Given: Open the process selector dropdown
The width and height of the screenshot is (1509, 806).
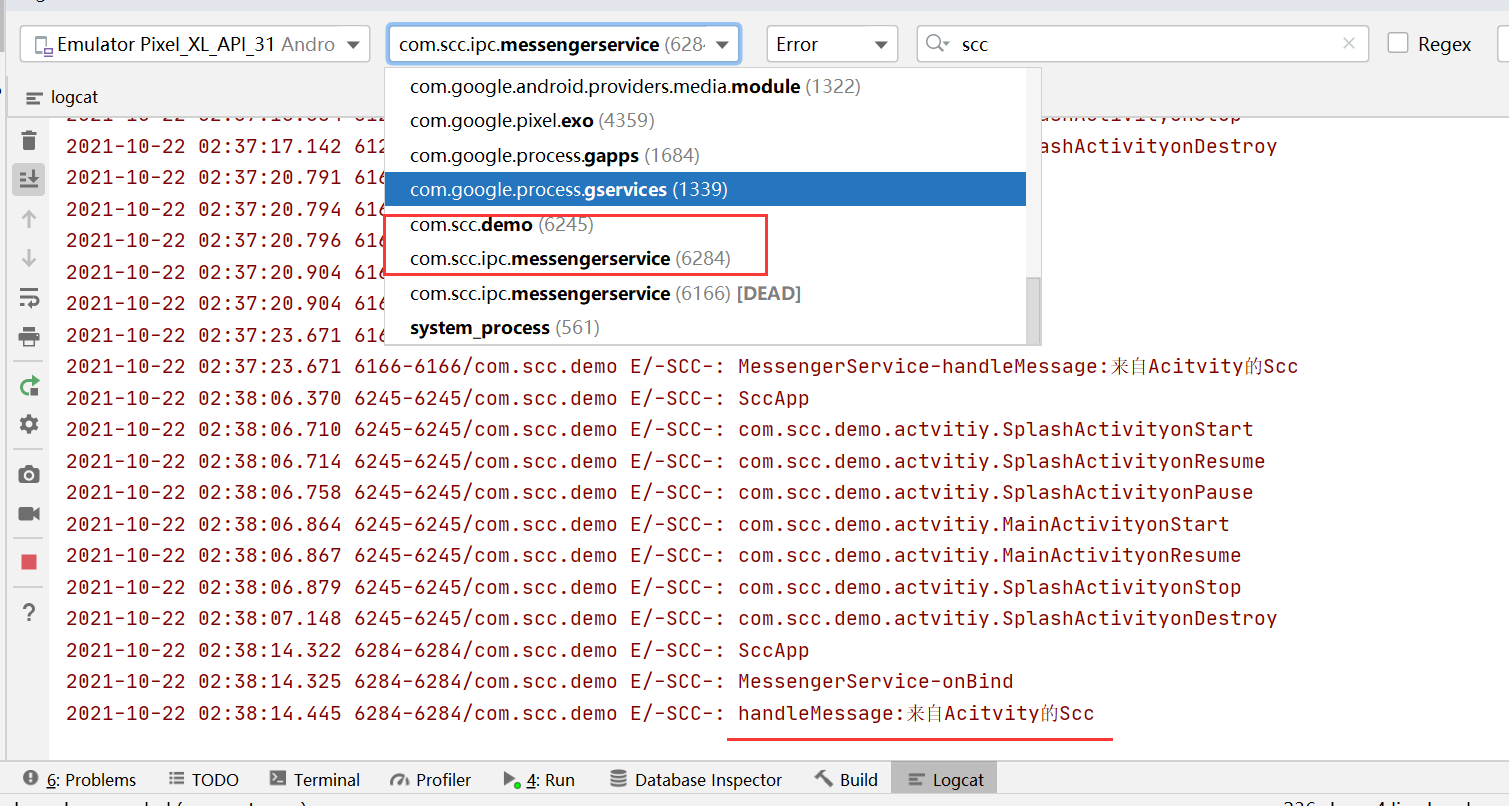Looking at the screenshot, I should tap(564, 44).
